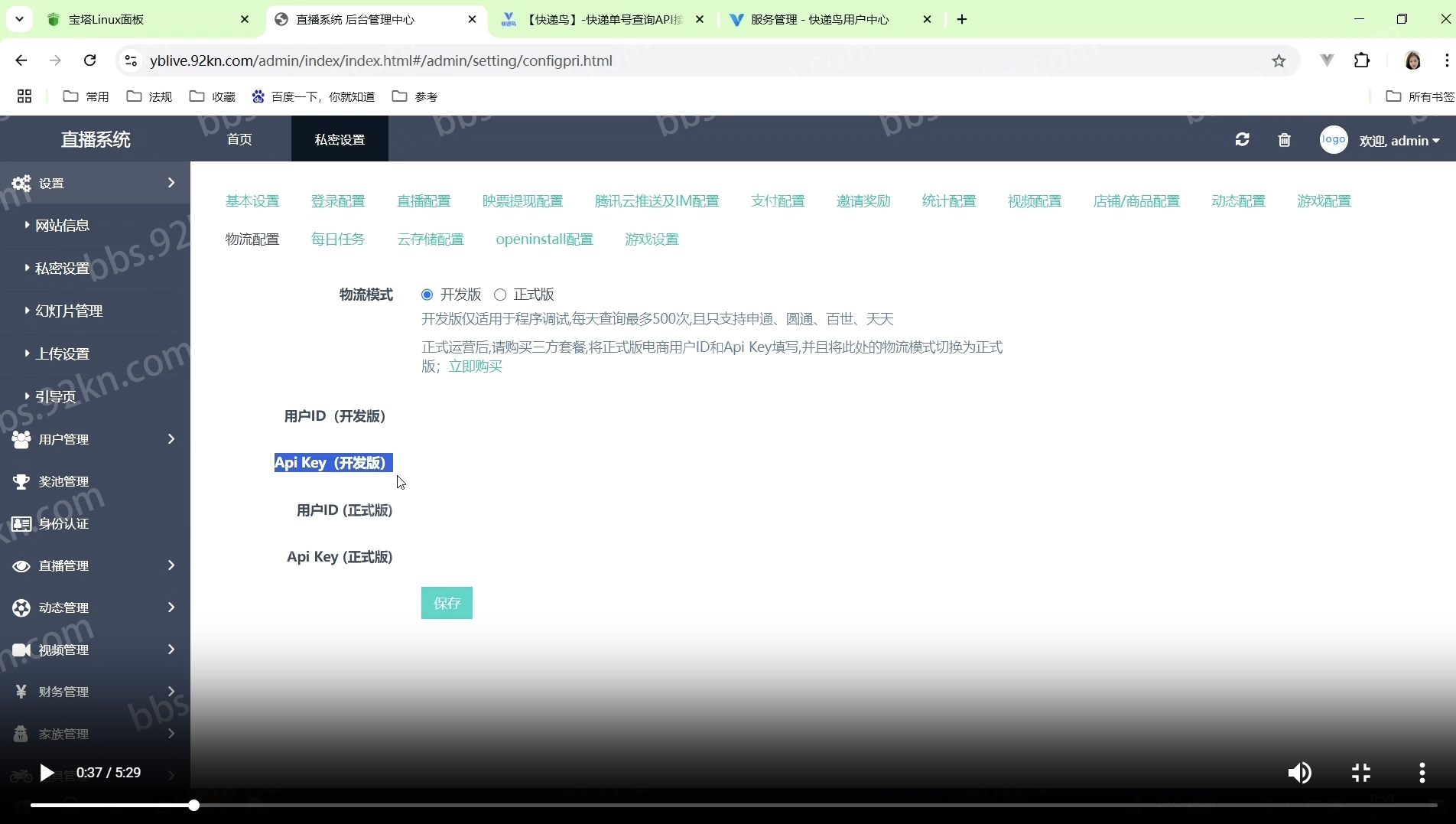Screen dimensions: 1456x824
Task: Expand the 财务管理 chevron
Action: (171, 691)
